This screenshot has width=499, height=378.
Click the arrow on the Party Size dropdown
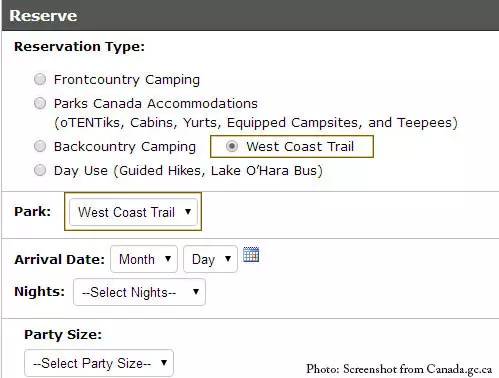click(x=164, y=363)
